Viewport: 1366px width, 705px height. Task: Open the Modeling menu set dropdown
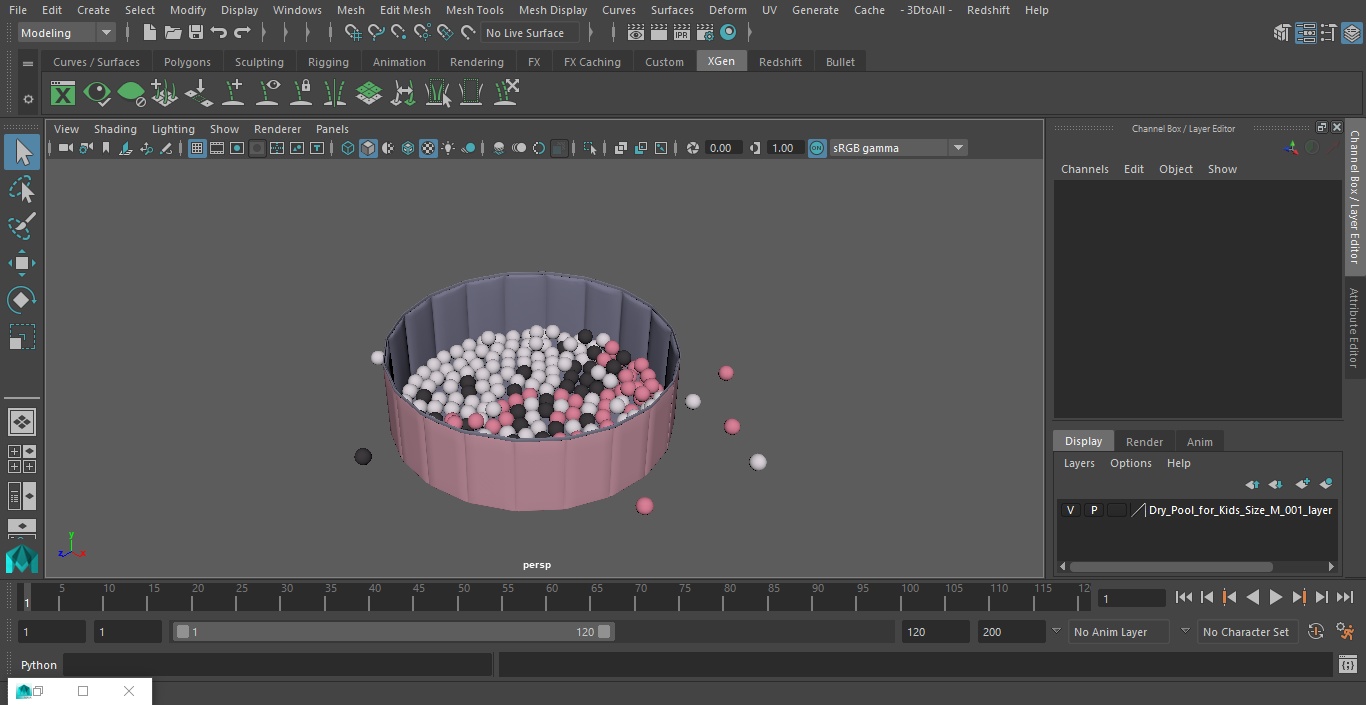[x=67, y=33]
